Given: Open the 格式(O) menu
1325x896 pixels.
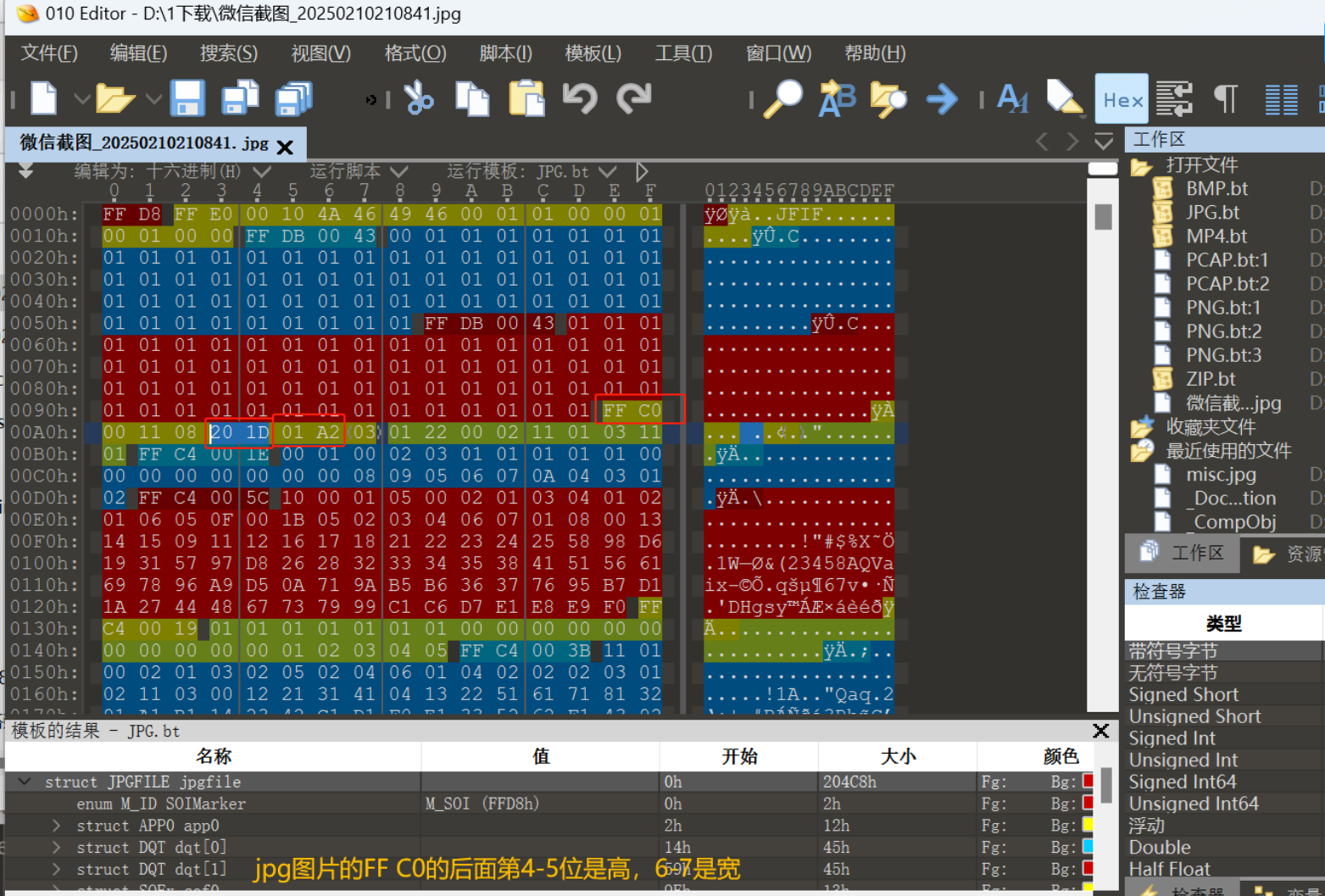Looking at the screenshot, I should pos(415,53).
